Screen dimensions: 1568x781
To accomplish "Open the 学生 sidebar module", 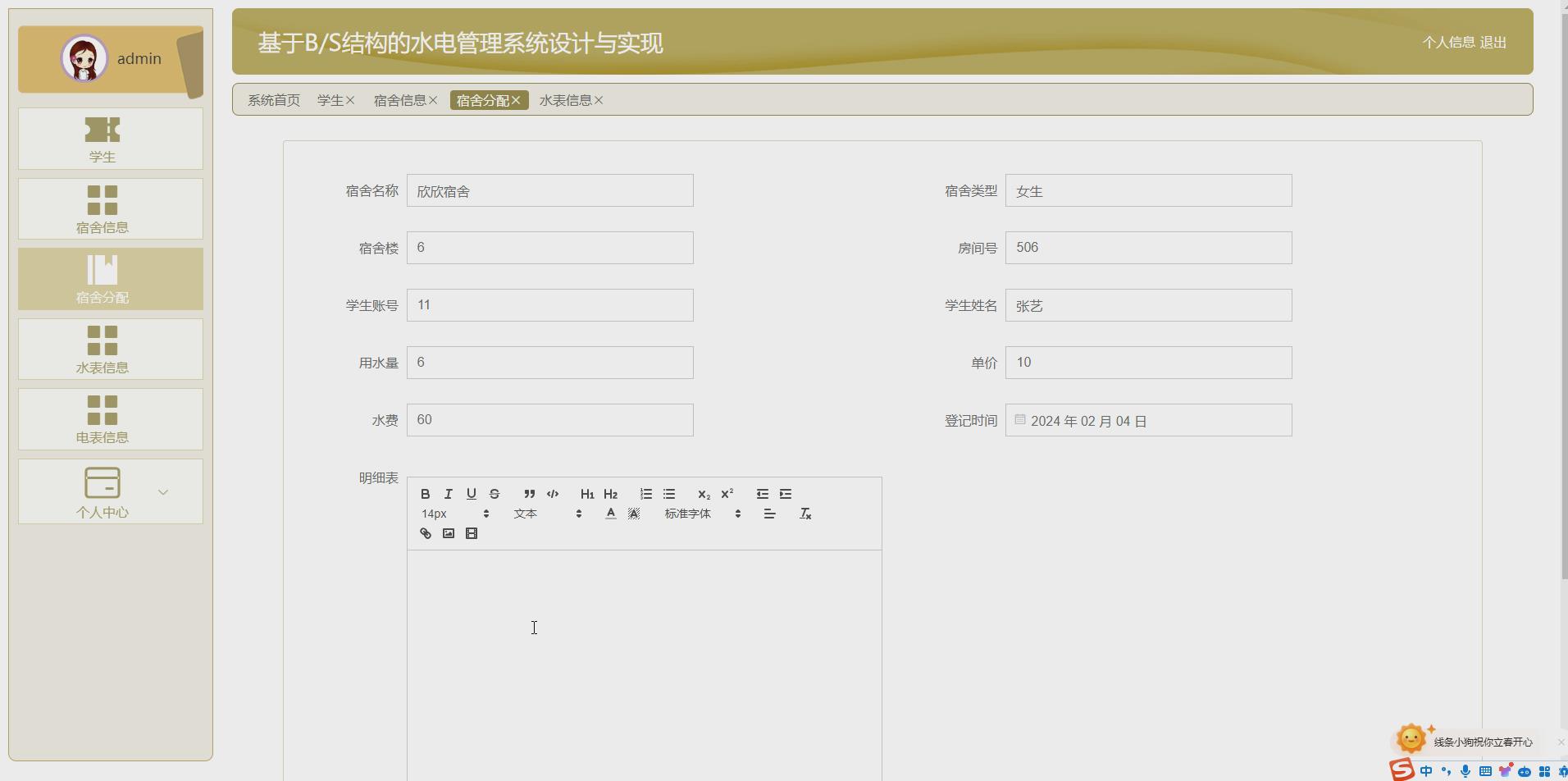I will pyautogui.click(x=111, y=139).
